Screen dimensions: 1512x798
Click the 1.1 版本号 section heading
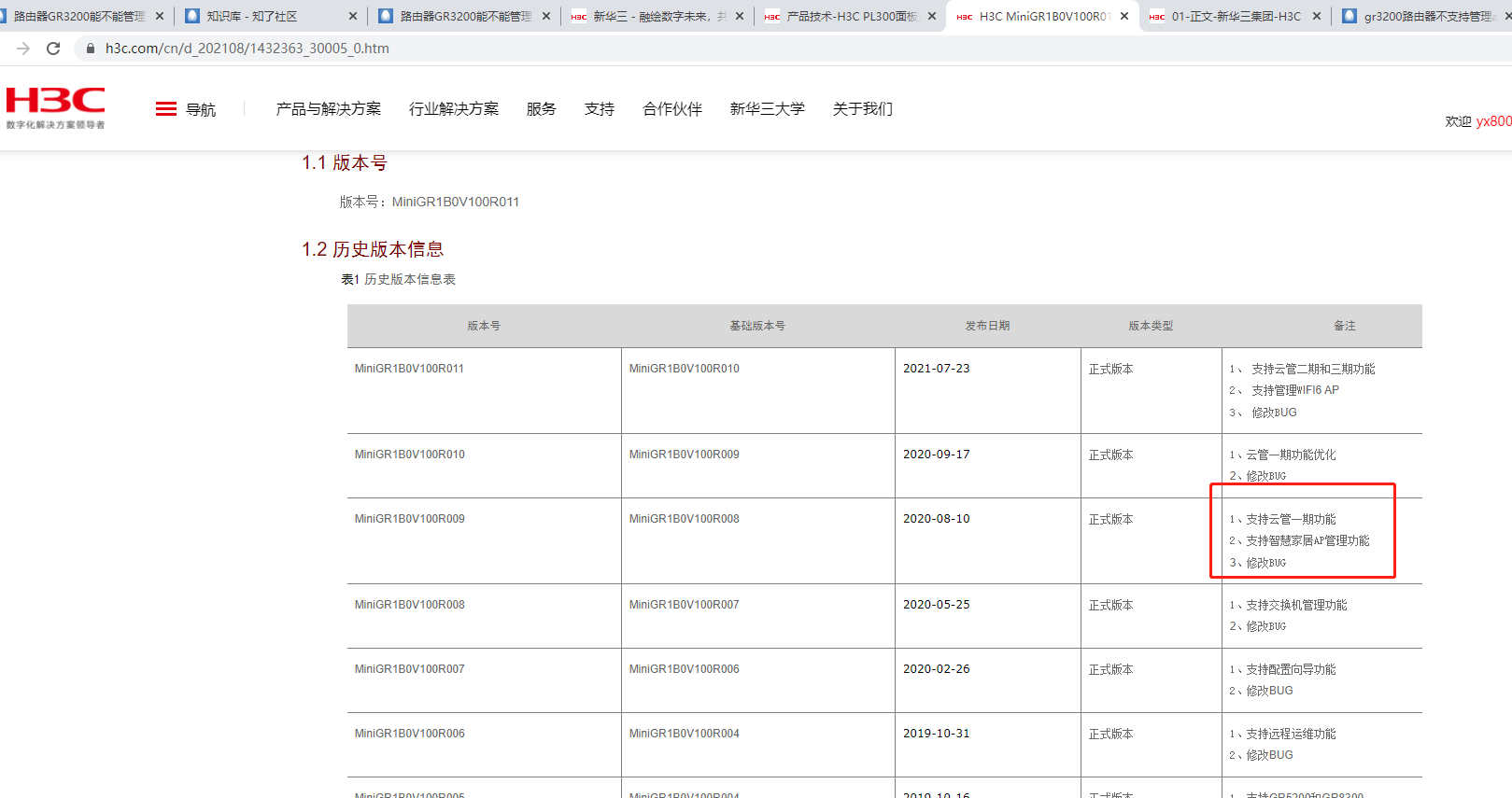345,163
